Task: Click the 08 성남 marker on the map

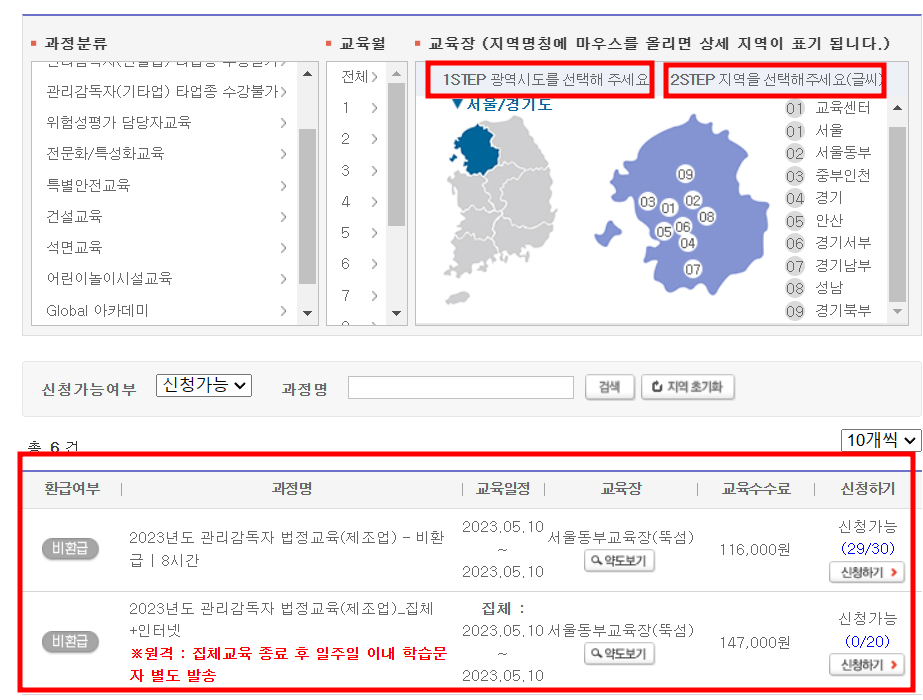Action: click(707, 216)
